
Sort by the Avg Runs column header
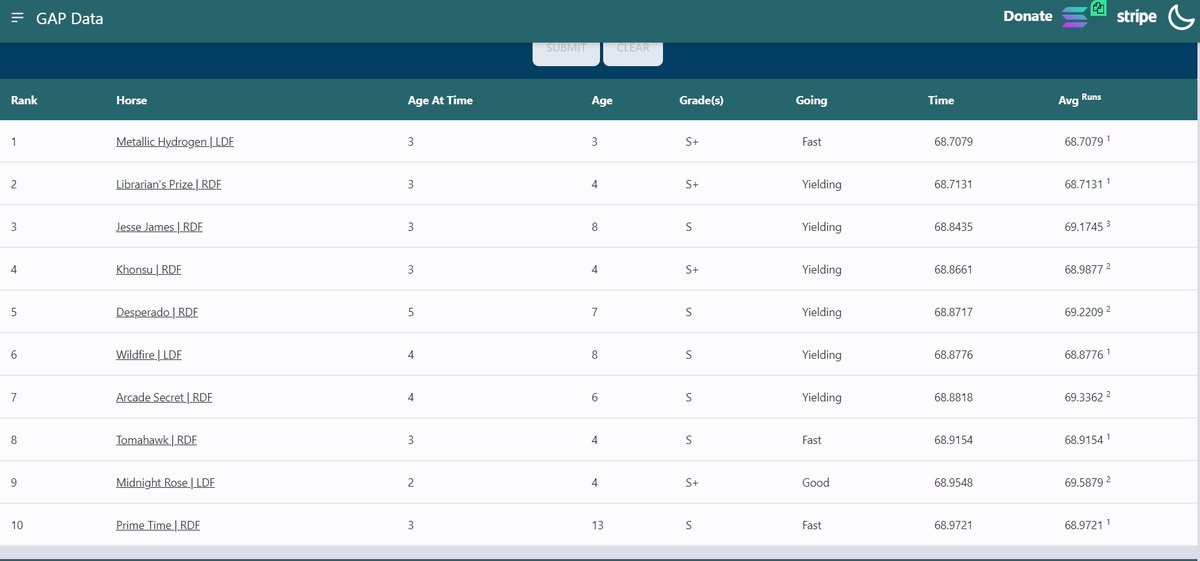[x=1079, y=99]
